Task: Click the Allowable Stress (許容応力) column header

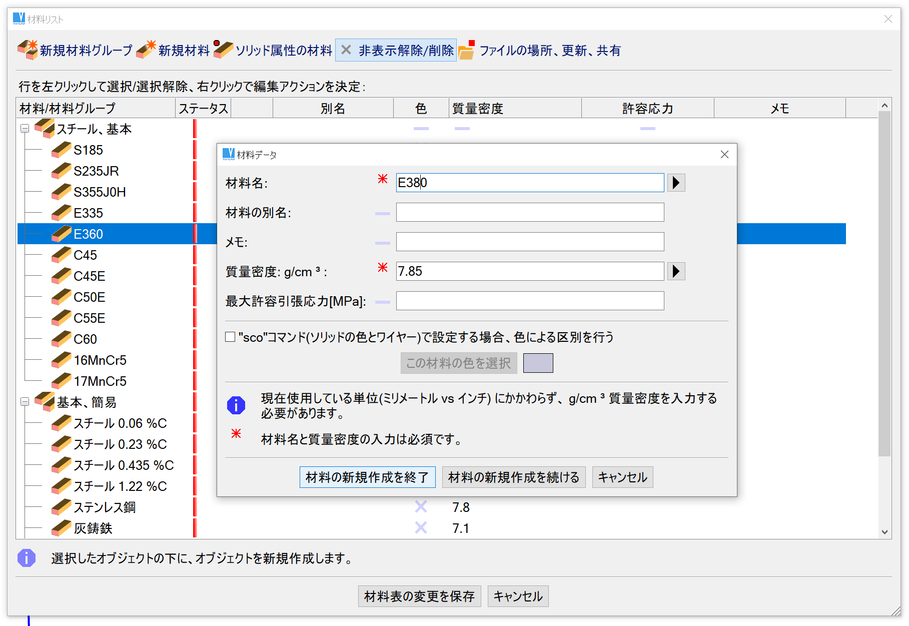Action: pos(647,108)
